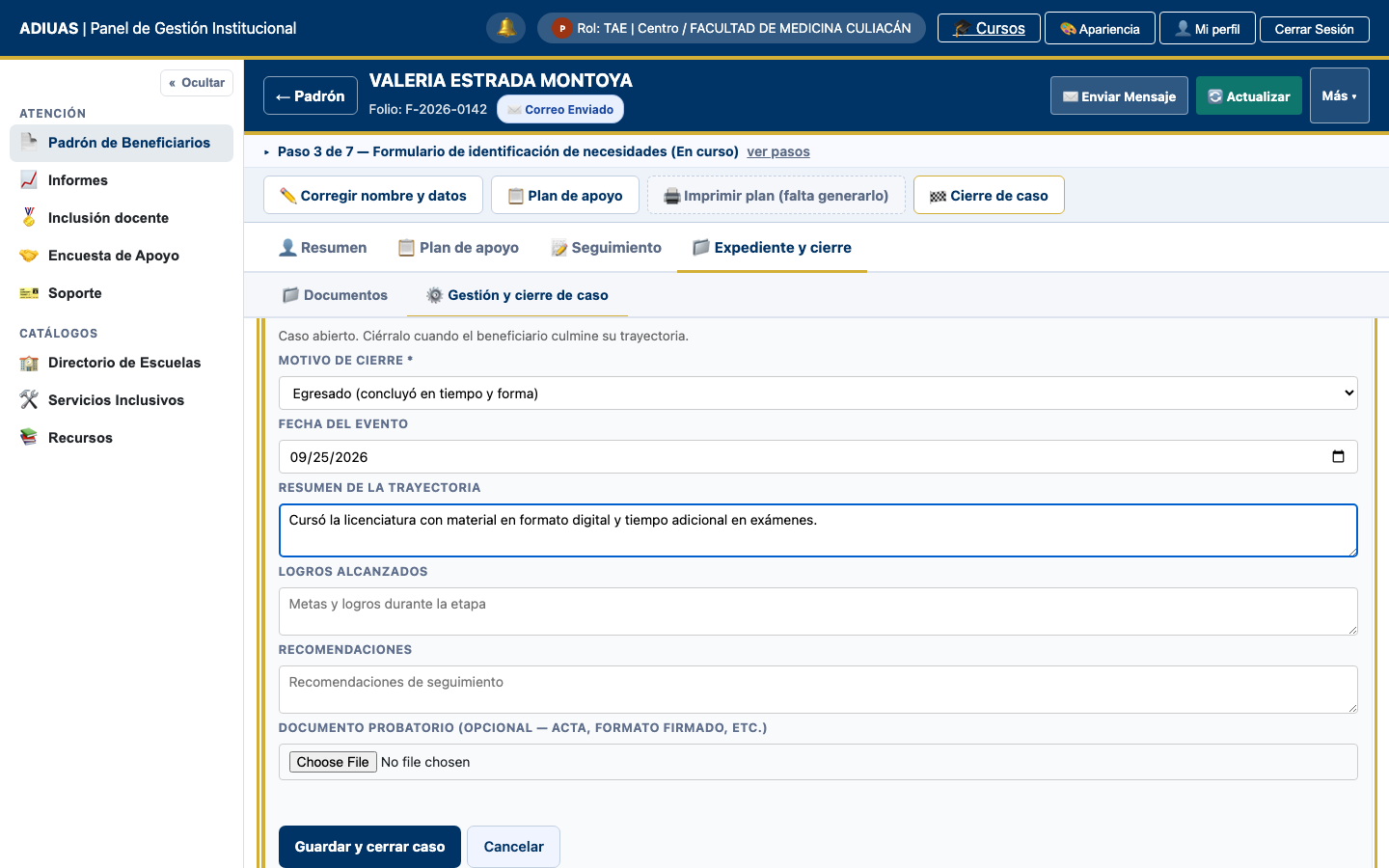Click the Cancelar button
This screenshot has width=1389, height=868.
click(513, 847)
